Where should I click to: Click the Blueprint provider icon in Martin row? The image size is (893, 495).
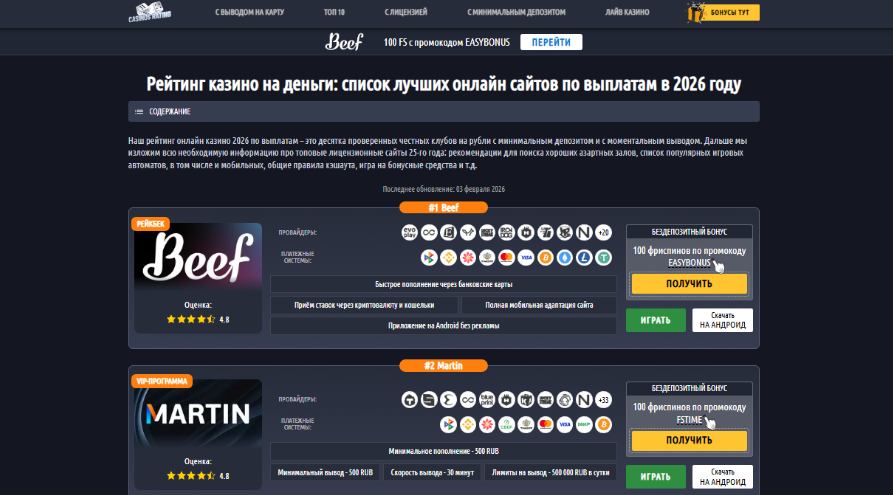[x=487, y=400]
